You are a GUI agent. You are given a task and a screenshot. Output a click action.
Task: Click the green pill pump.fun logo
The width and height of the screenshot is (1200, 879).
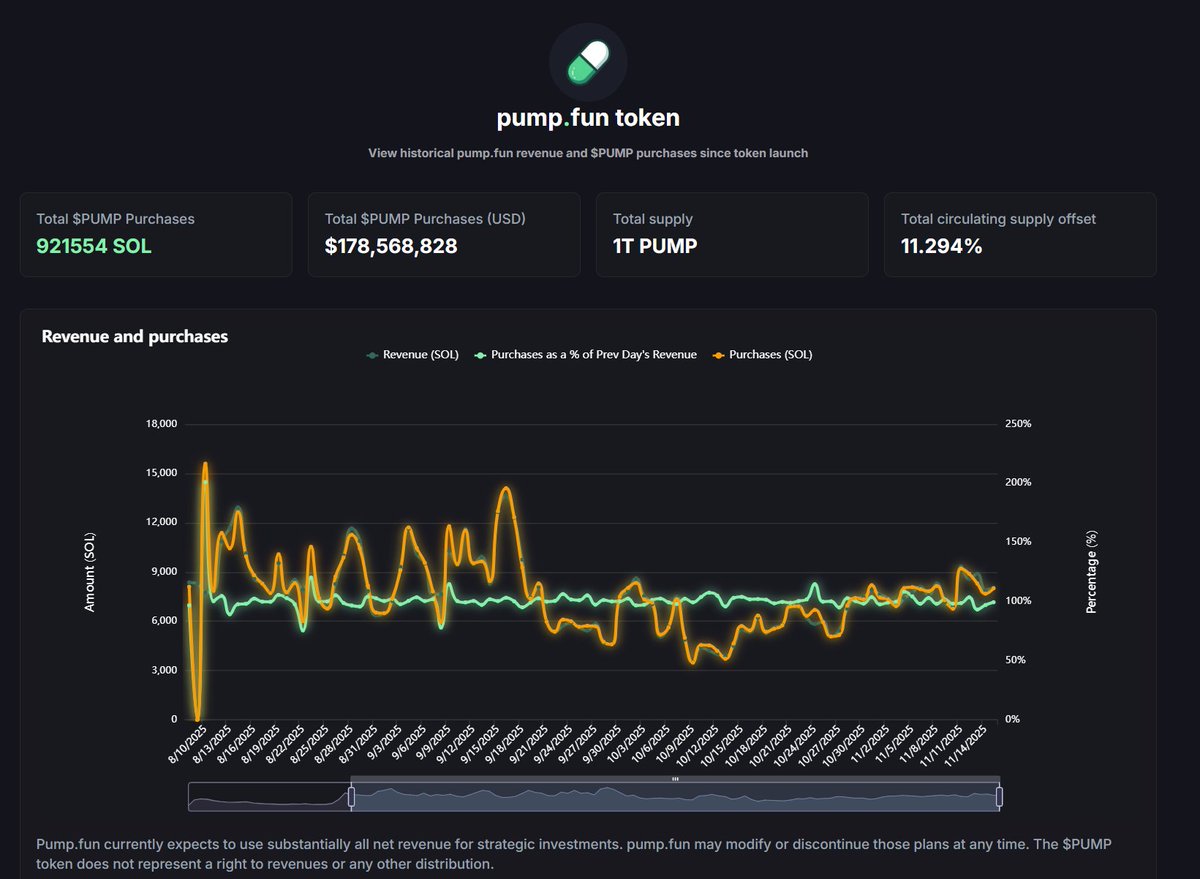(588, 62)
